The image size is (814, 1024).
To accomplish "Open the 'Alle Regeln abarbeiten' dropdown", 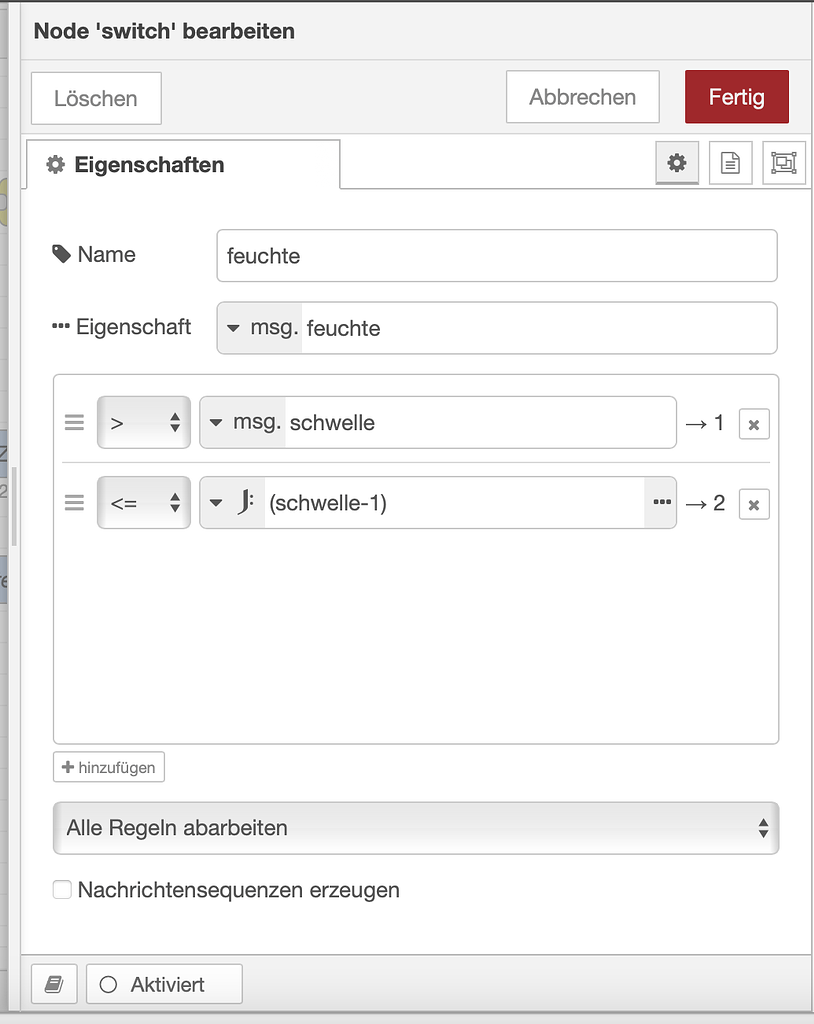I will (416, 828).
